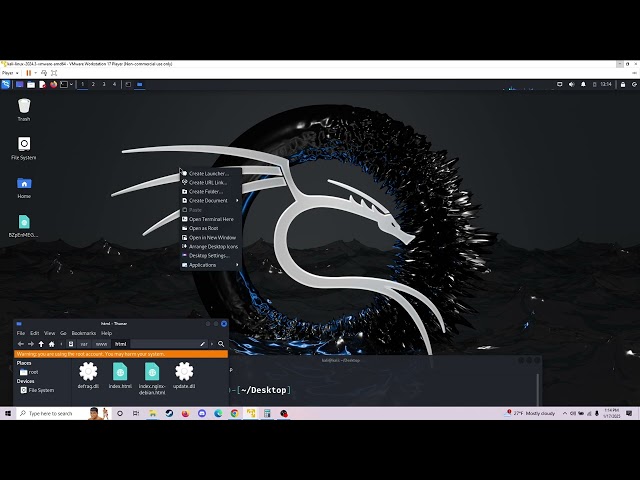Click the root drive path button in Thunar
Screen dimensions: 640x480
tap(71, 344)
